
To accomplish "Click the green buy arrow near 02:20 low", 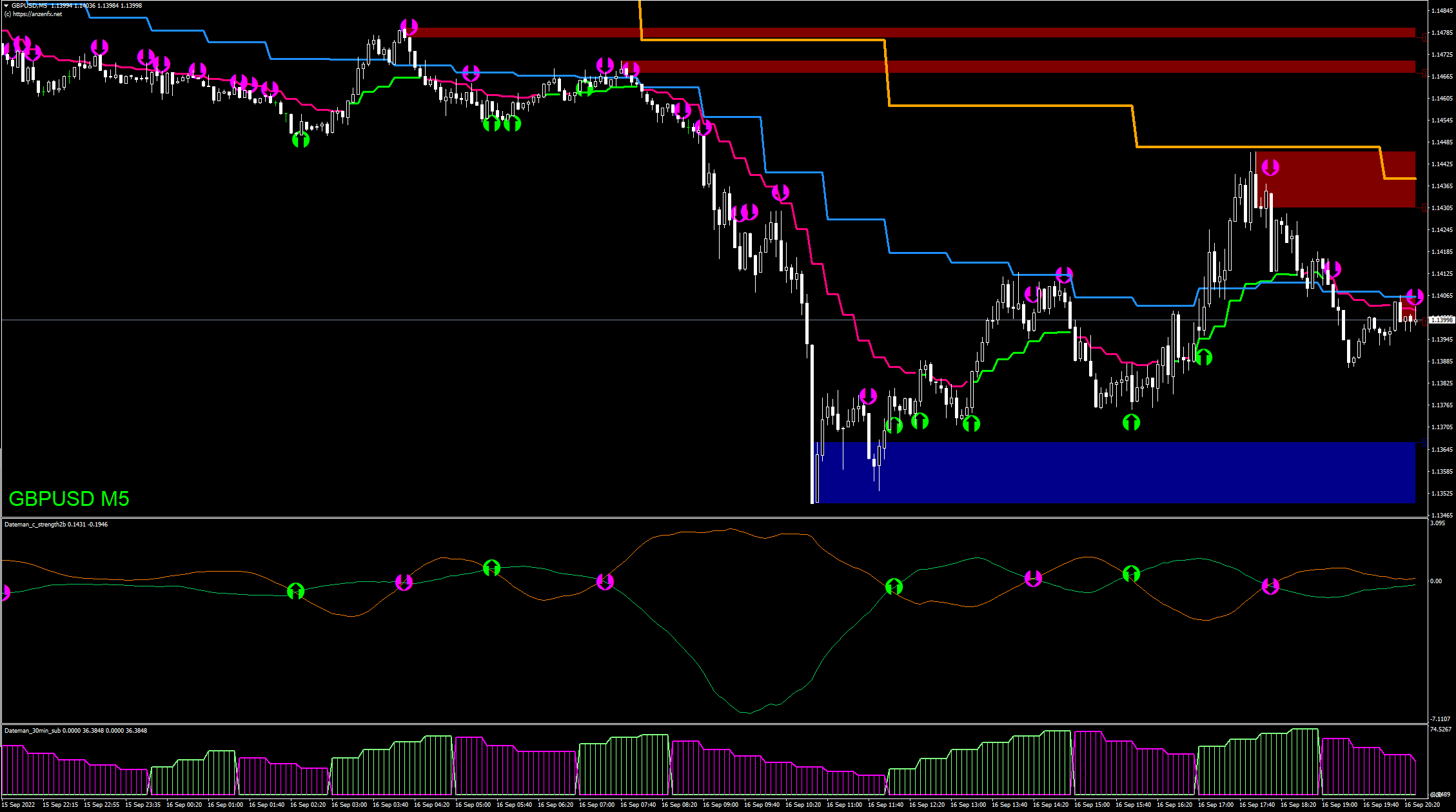I will click(x=300, y=139).
